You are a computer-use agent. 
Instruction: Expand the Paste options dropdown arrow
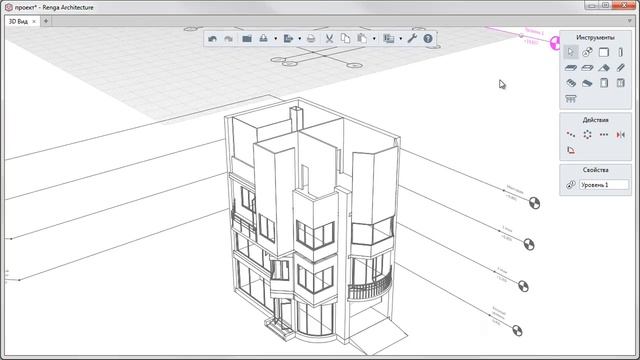pos(374,39)
